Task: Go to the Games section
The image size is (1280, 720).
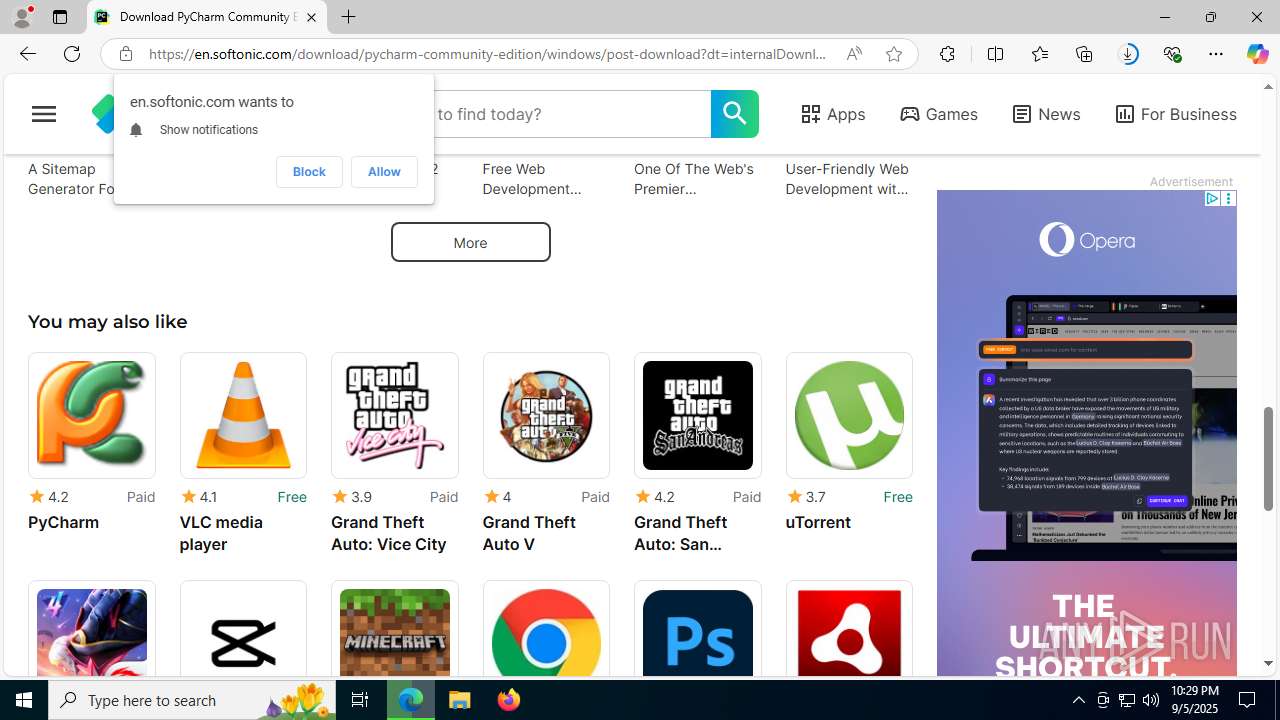Action: click(939, 114)
